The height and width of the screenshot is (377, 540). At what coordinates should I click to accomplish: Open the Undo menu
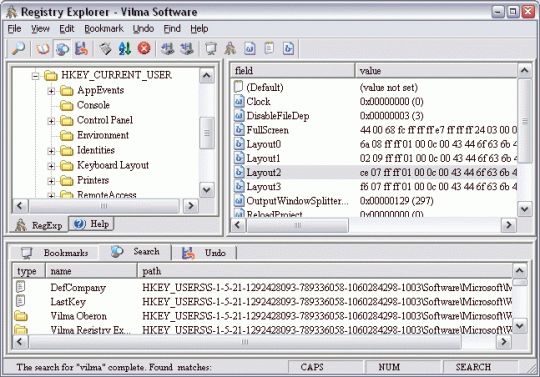[143, 29]
